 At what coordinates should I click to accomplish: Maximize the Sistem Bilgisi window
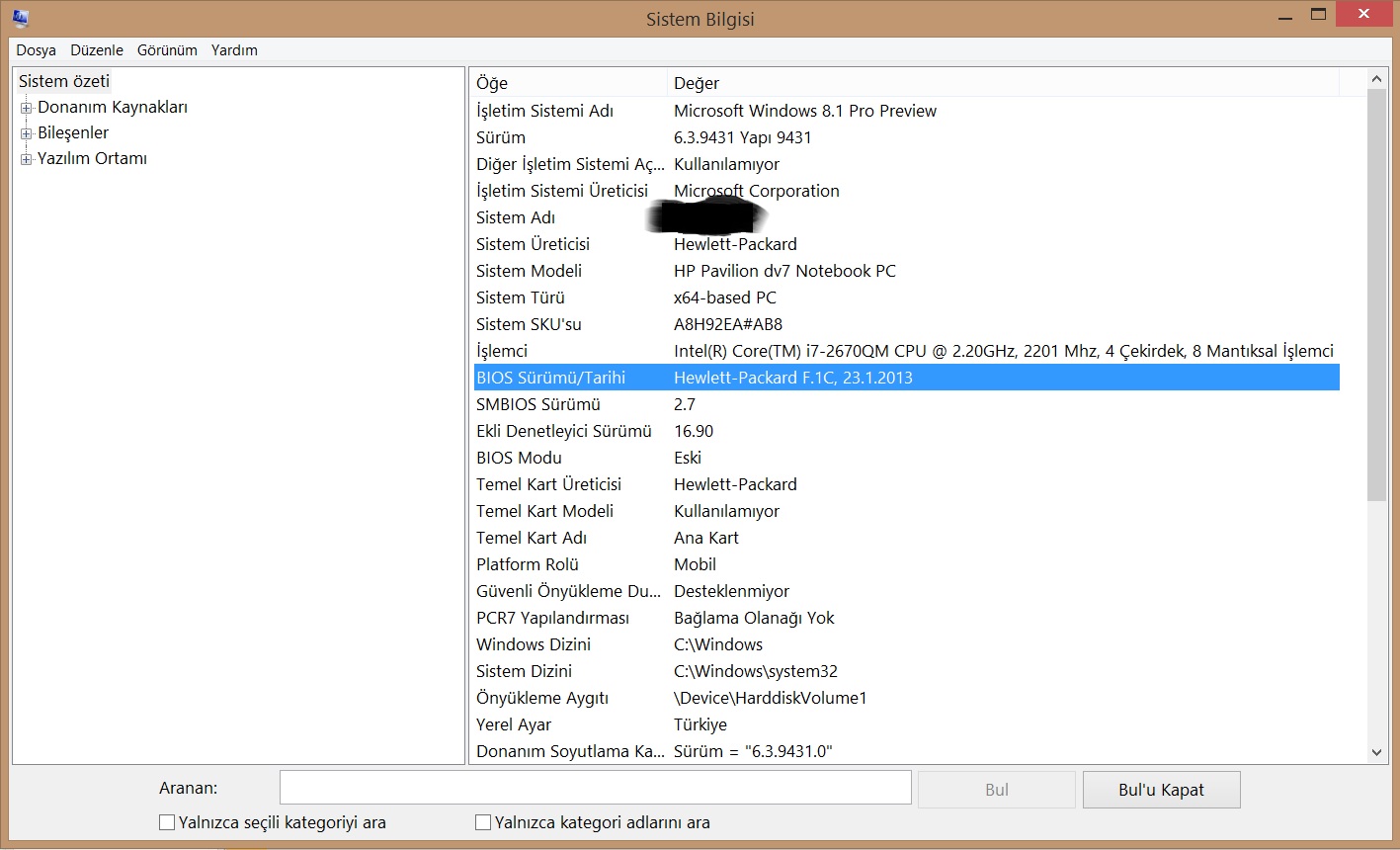coord(1318,15)
